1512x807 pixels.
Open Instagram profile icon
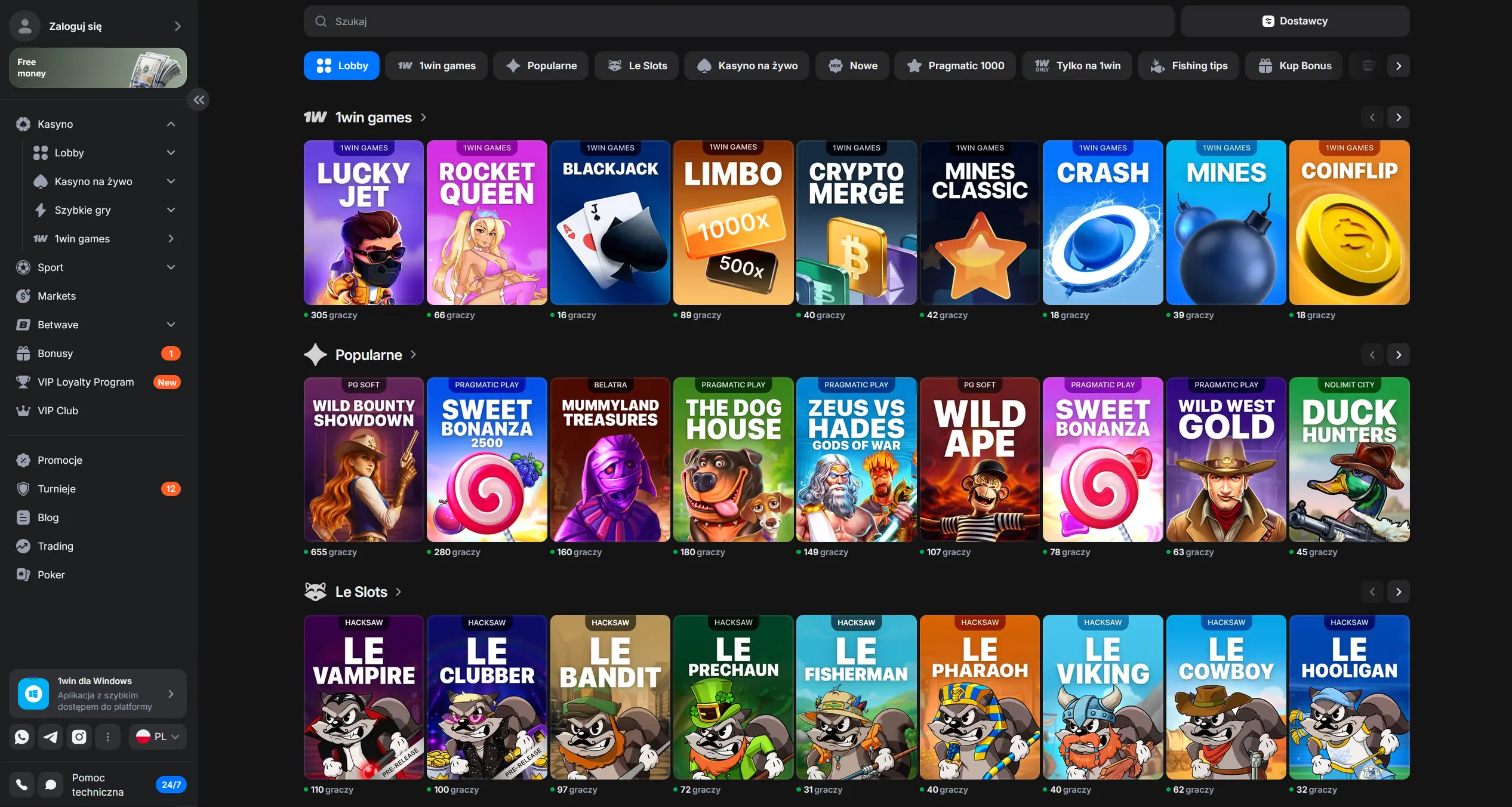tap(79, 737)
